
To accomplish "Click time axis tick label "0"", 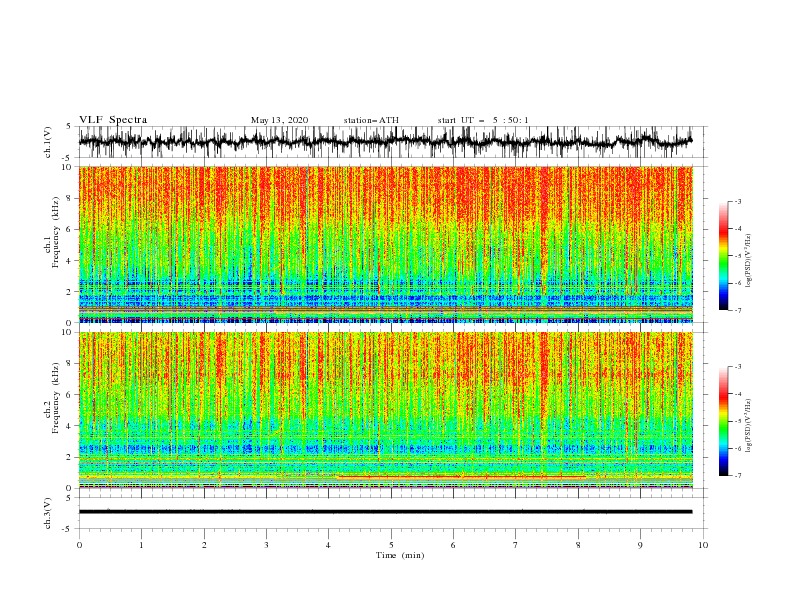I will tap(79, 545).
